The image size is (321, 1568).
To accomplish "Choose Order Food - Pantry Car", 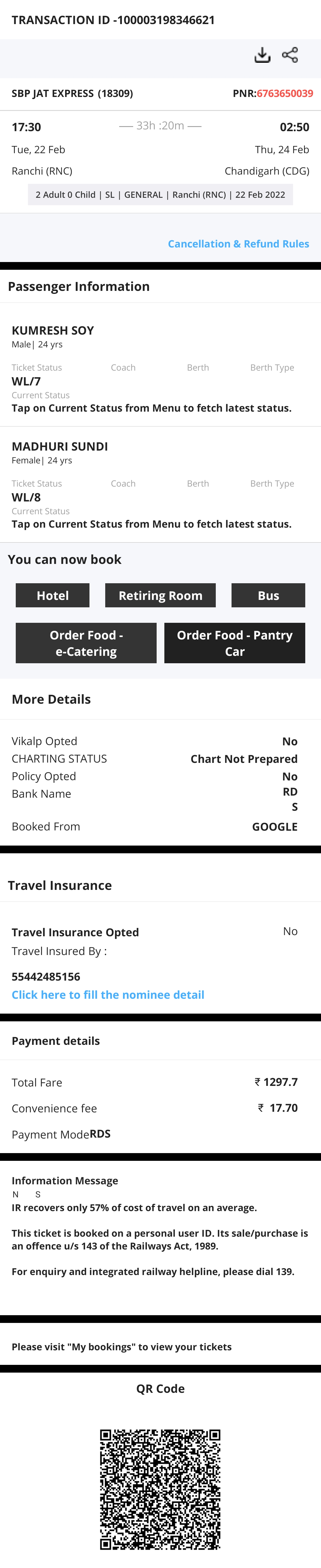I will click(x=235, y=643).
